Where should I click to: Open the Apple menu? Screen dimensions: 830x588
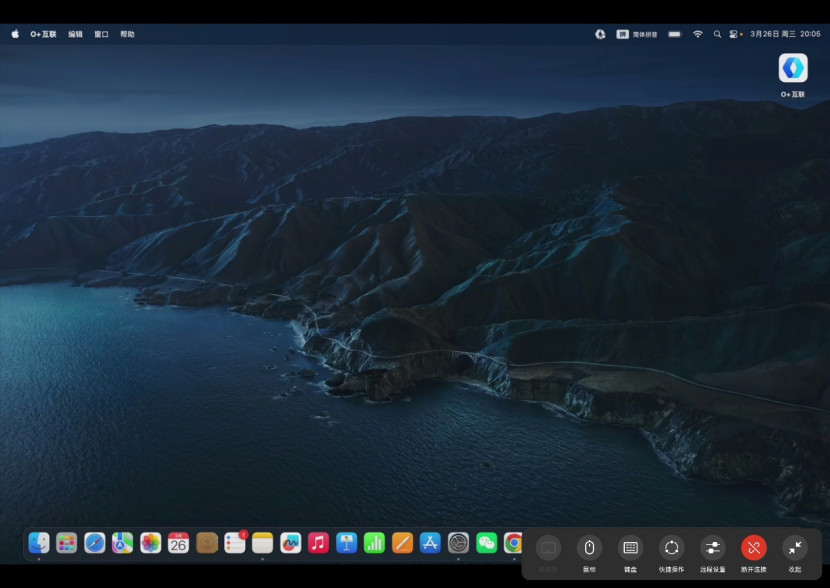coord(15,34)
